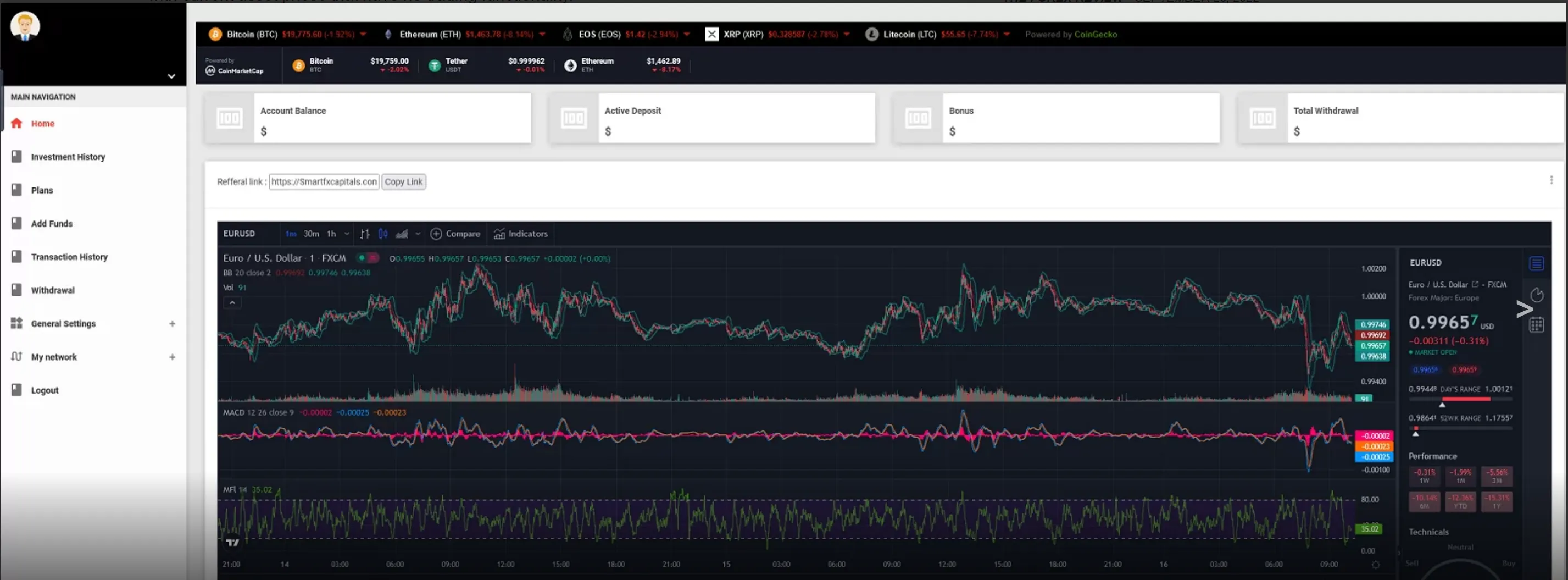Click the Bitcoin BTC icon in the CoinMarketCap widget
This screenshot has width=1568, height=580.
(x=298, y=65)
